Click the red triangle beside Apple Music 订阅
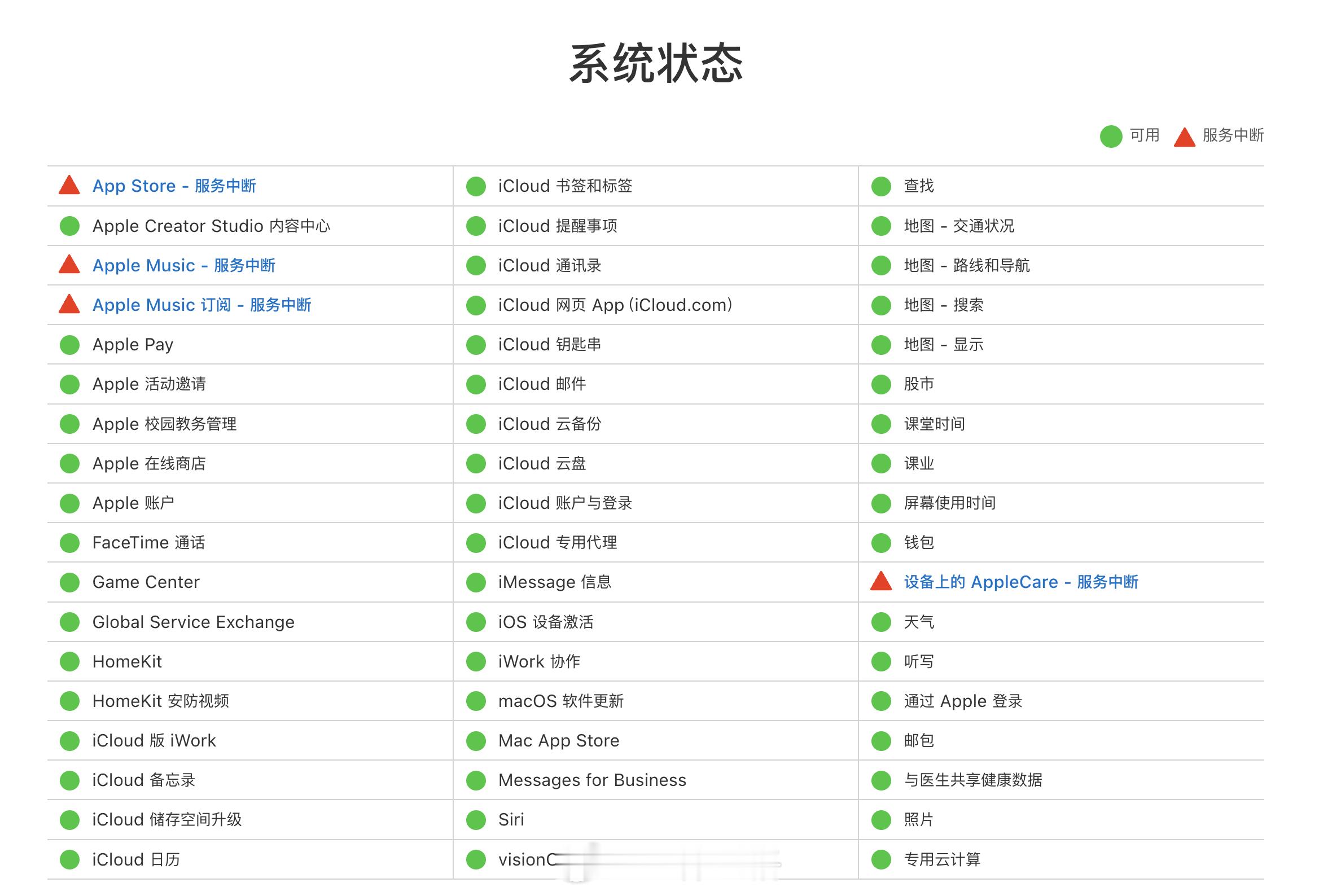Image resolution: width=1341 pixels, height=896 pixels. 69,304
